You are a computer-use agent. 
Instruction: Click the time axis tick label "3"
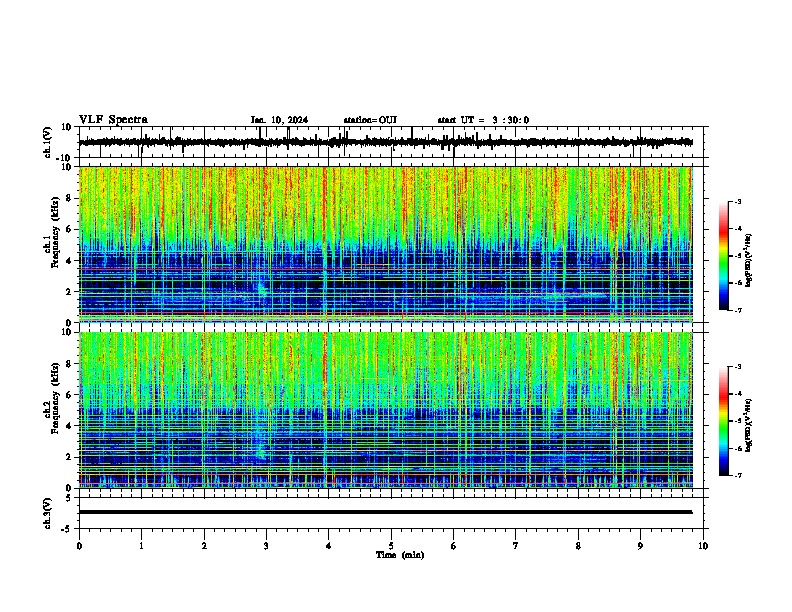pyautogui.click(x=266, y=546)
